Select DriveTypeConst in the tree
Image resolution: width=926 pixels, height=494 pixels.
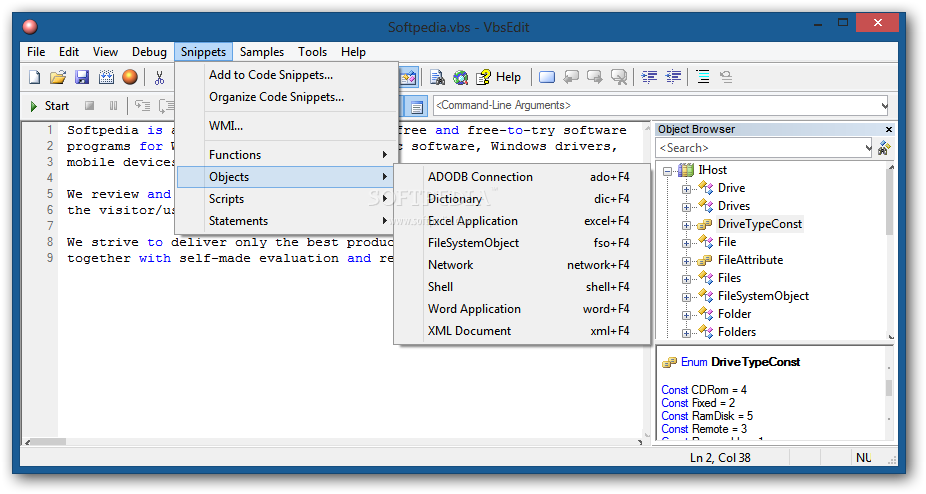759,224
